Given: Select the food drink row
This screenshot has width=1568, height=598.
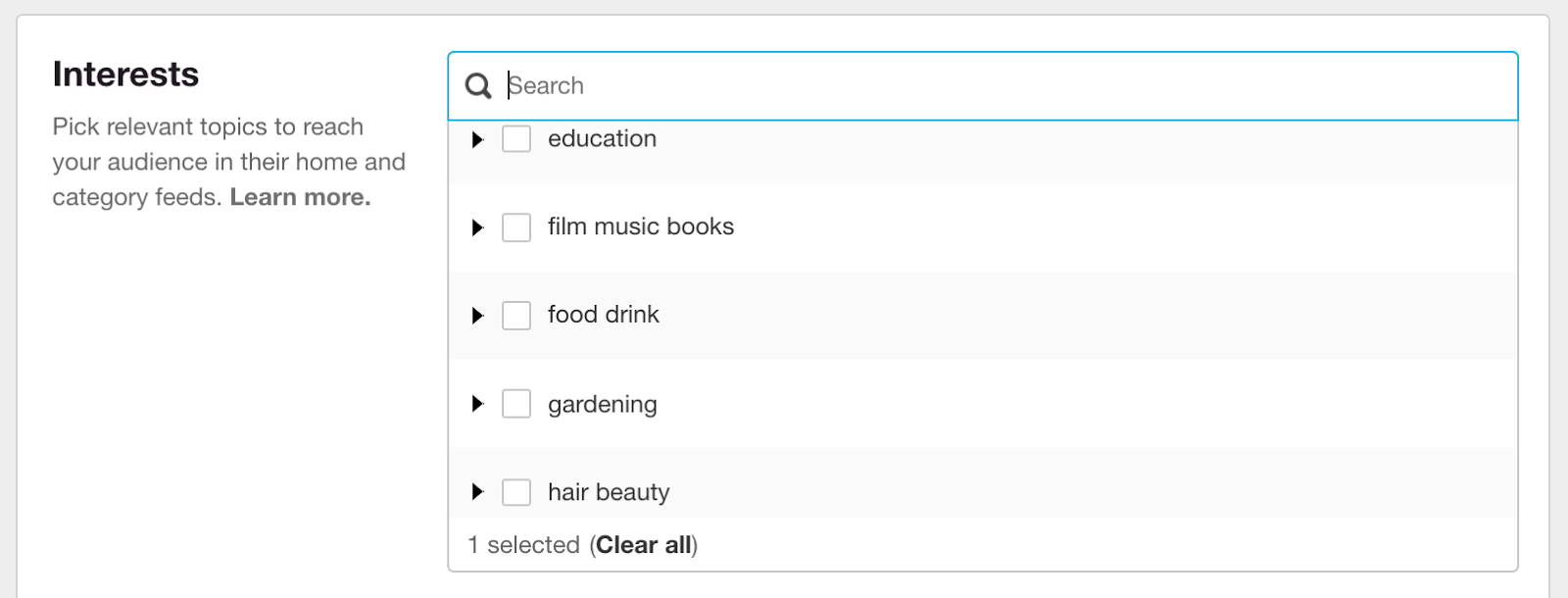Looking at the screenshot, I should pyautogui.click(x=603, y=315).
